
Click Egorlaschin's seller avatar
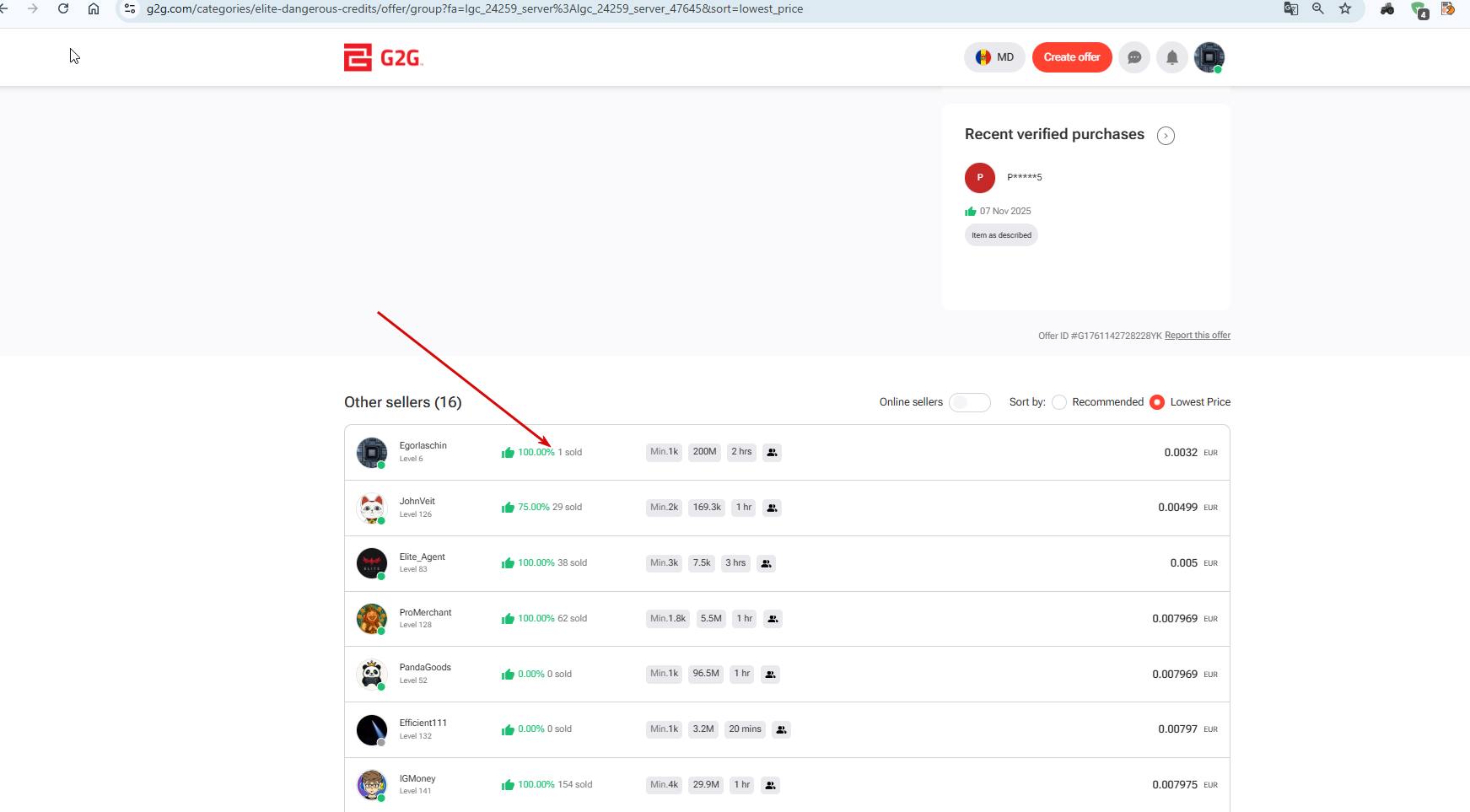(372, 453)
